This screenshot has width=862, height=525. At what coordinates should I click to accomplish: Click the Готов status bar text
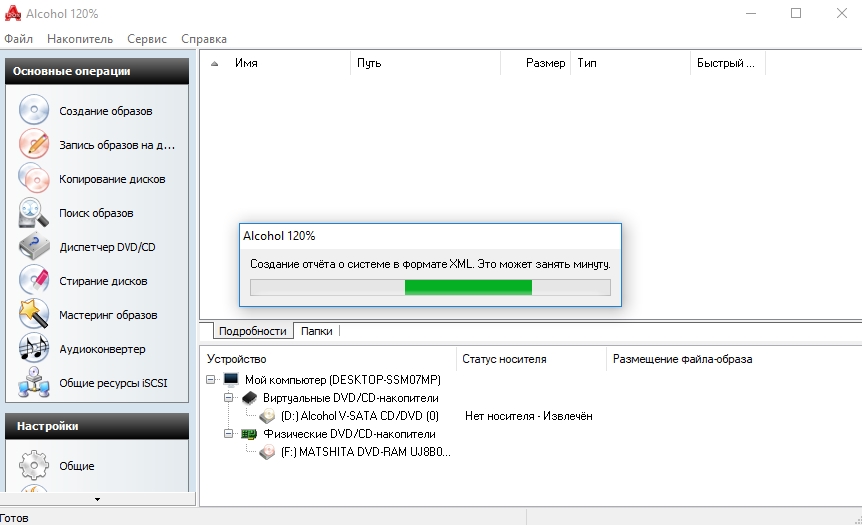click(14, 518)
